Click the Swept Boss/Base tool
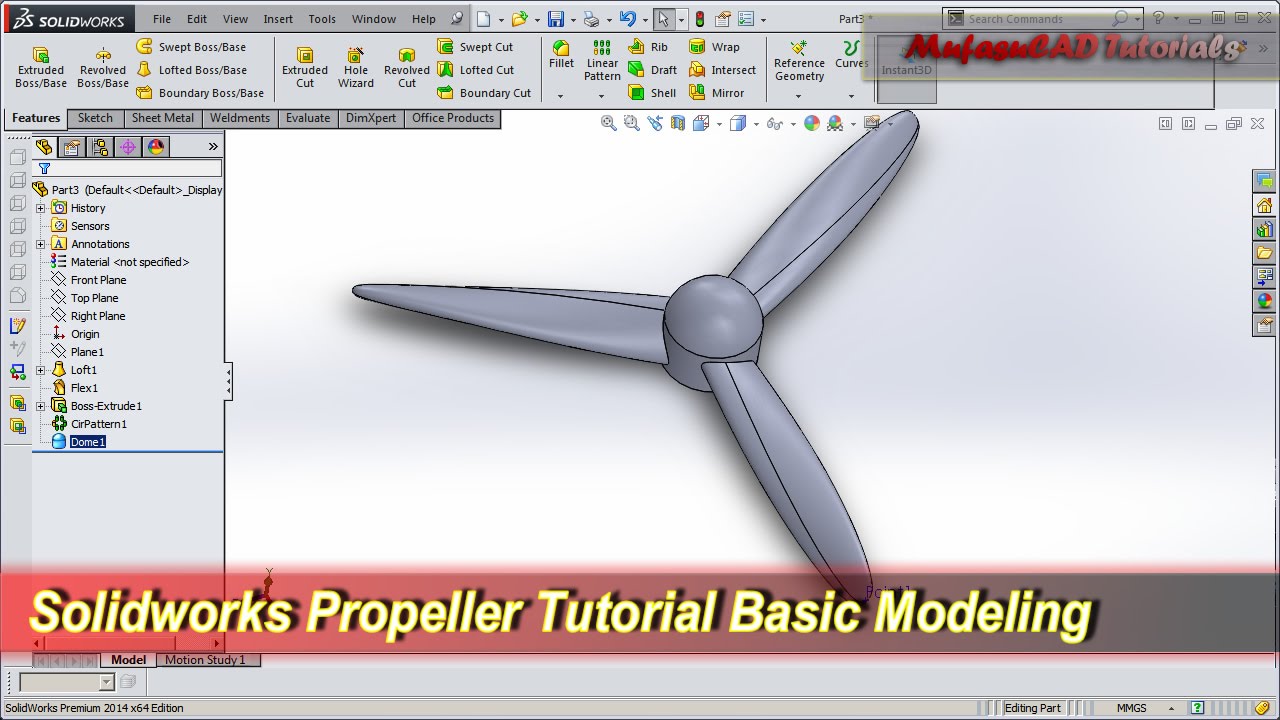Image resolution: width=1280 pixels, height=720 pixels. tap(191, 47)
